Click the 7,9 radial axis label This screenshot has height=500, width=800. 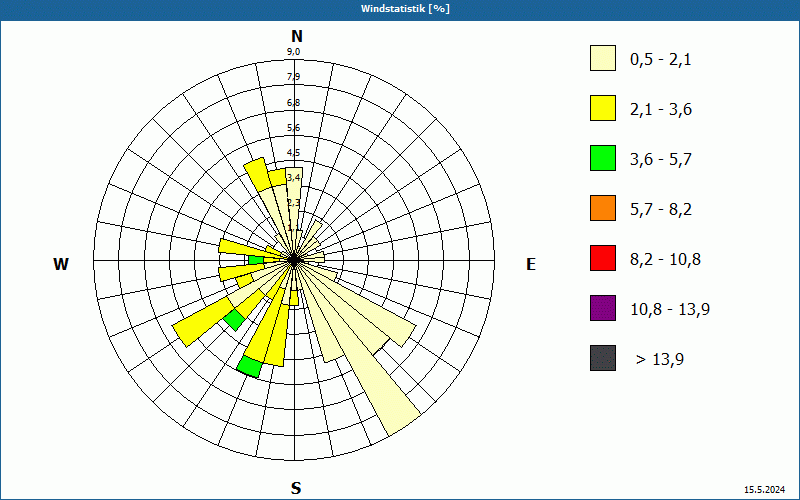point(293,77)
